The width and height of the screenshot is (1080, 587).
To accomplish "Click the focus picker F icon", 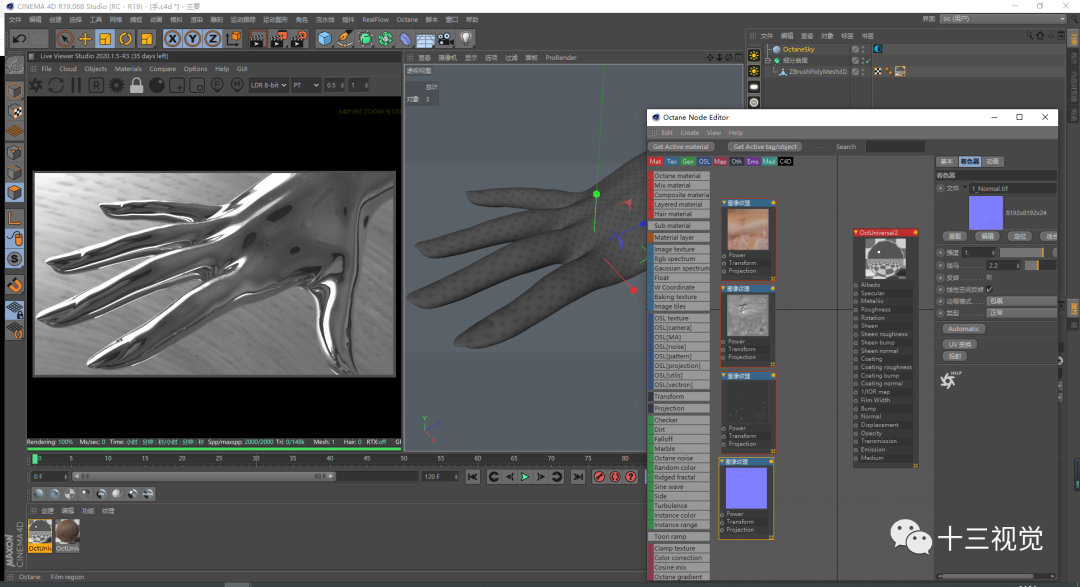I will (217, 85).
